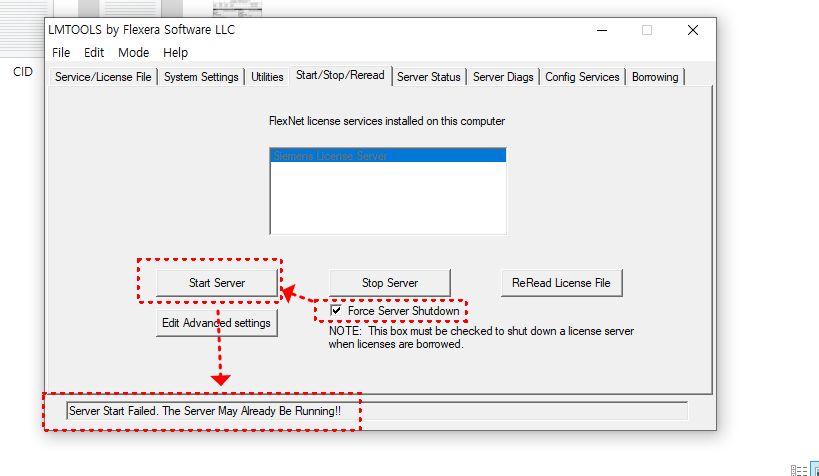Open the Config Services tab
819x476 pixels.
(582, 77)
